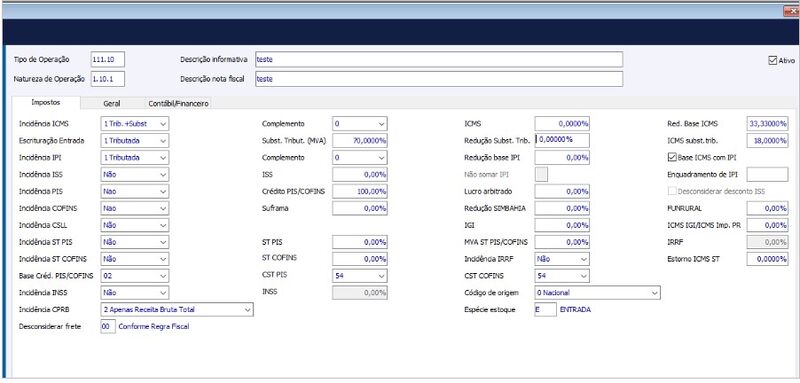
Task: Click the Redução SIMBAHIA field
Action: [x=562, y=208]
